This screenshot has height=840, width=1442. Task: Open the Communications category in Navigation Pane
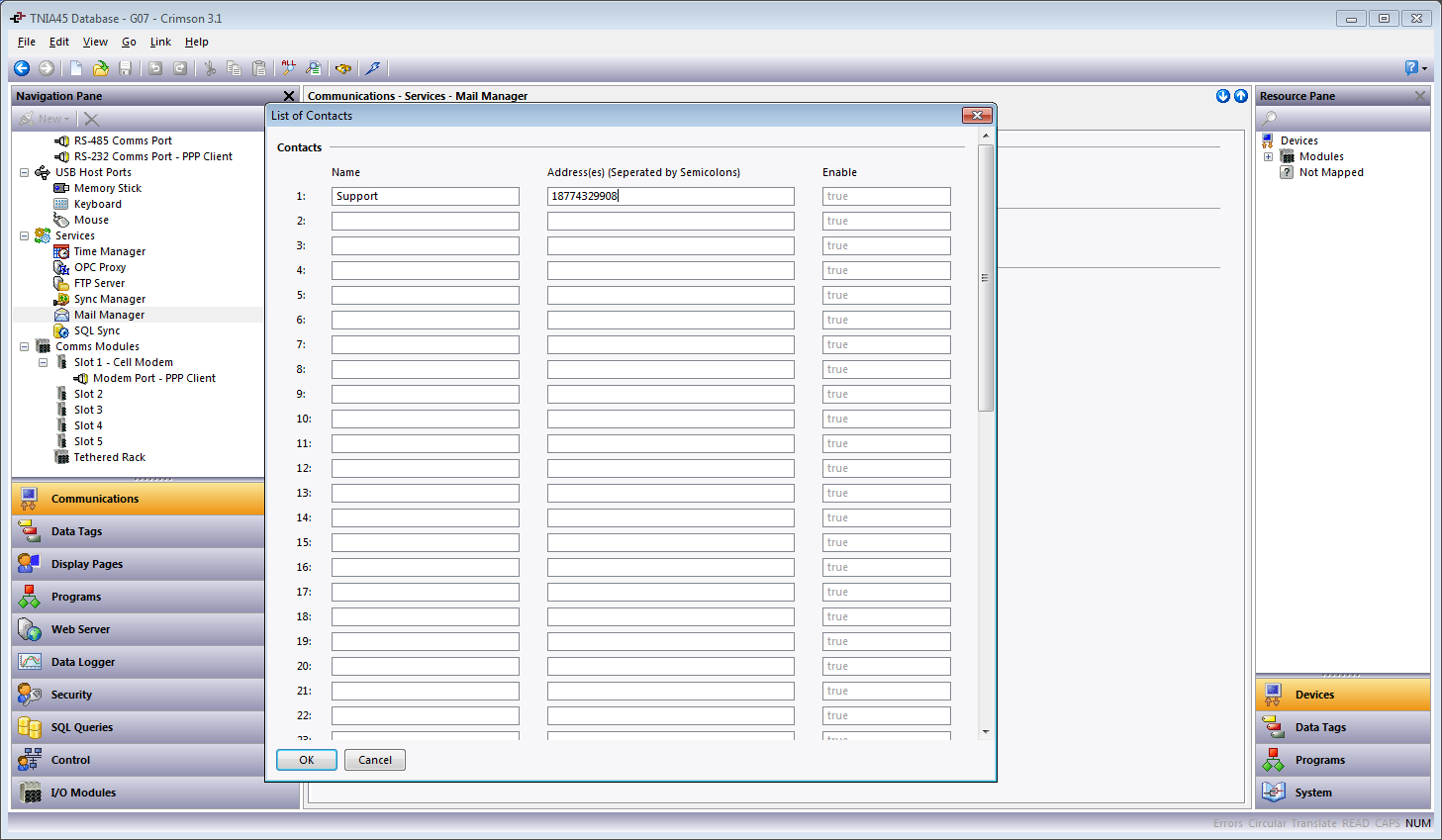tap(139, 499)
